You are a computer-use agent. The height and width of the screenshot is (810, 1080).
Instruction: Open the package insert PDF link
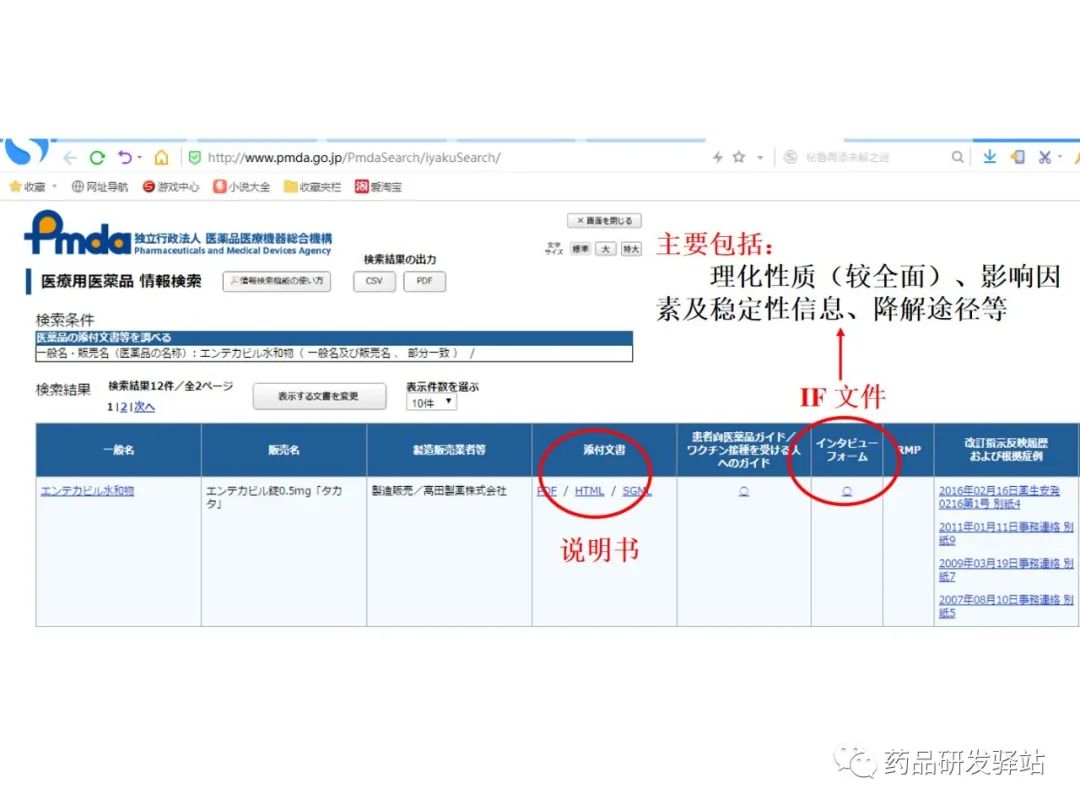tap(546, 490)
